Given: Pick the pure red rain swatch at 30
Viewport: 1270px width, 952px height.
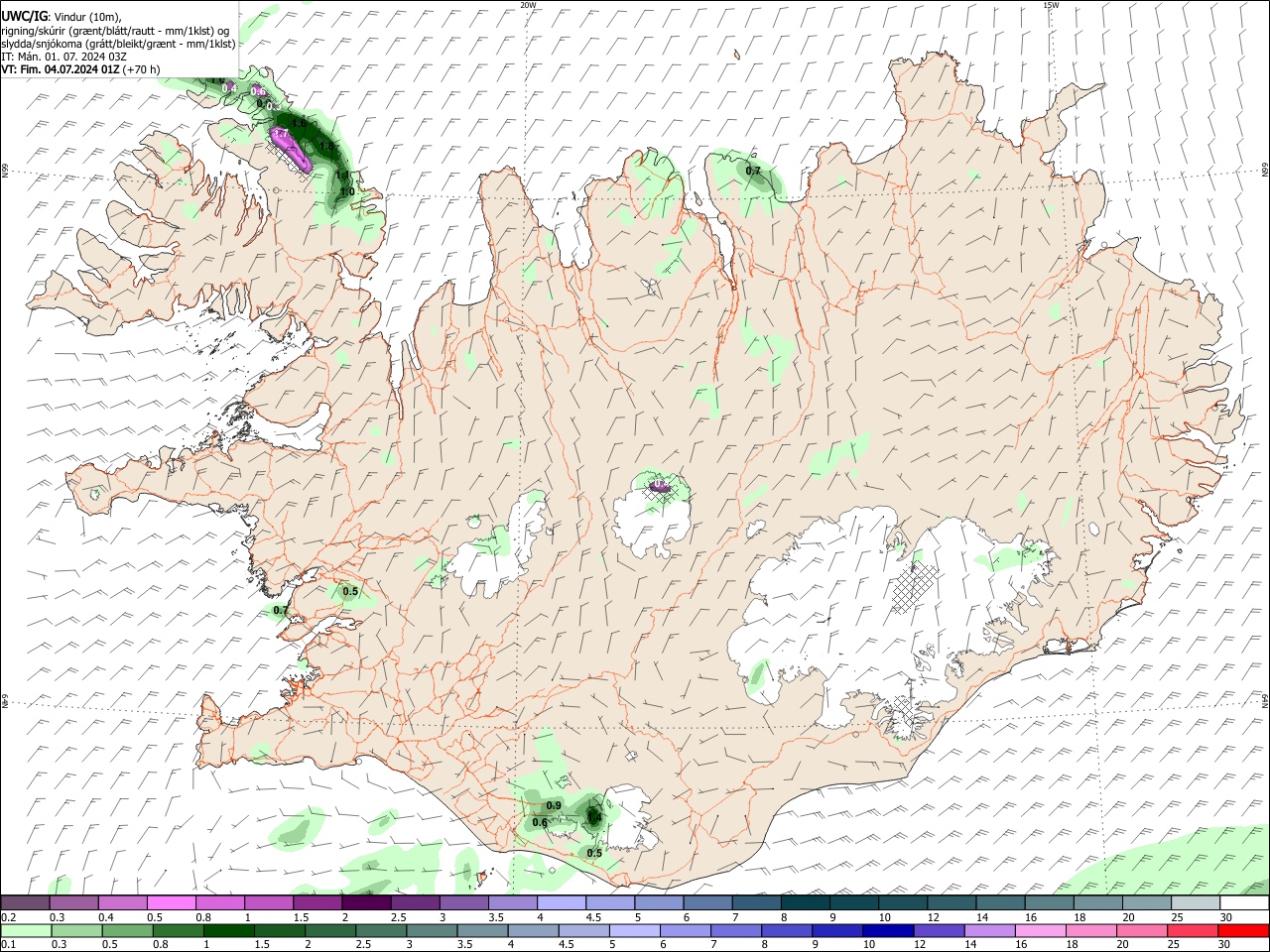Looking at the screenshot, I should pyautogui.click(x=1244, y=931).
